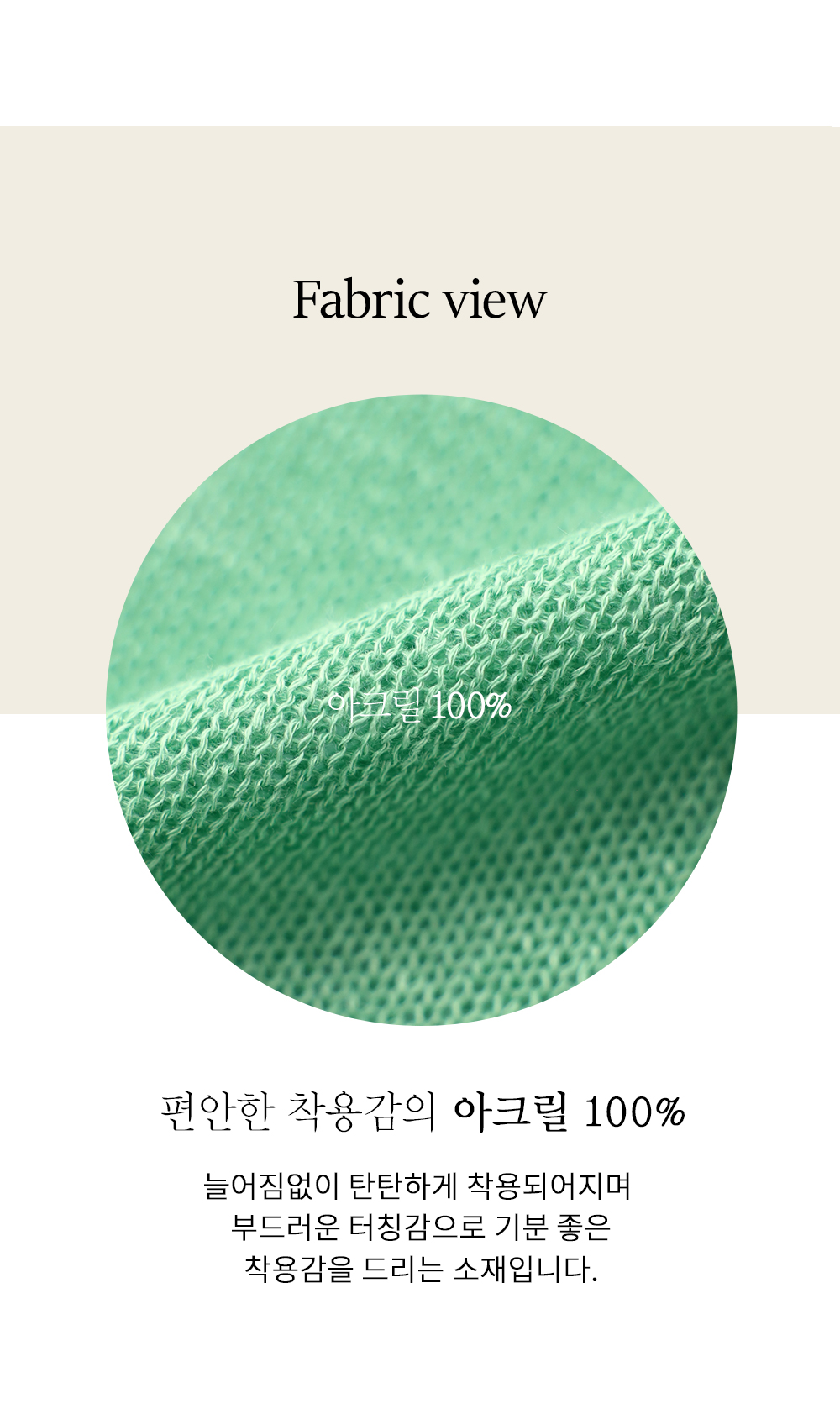The image size is (840, 1409).
Task: Click "100%" in the image overlay label
Action: pos(471,707)
